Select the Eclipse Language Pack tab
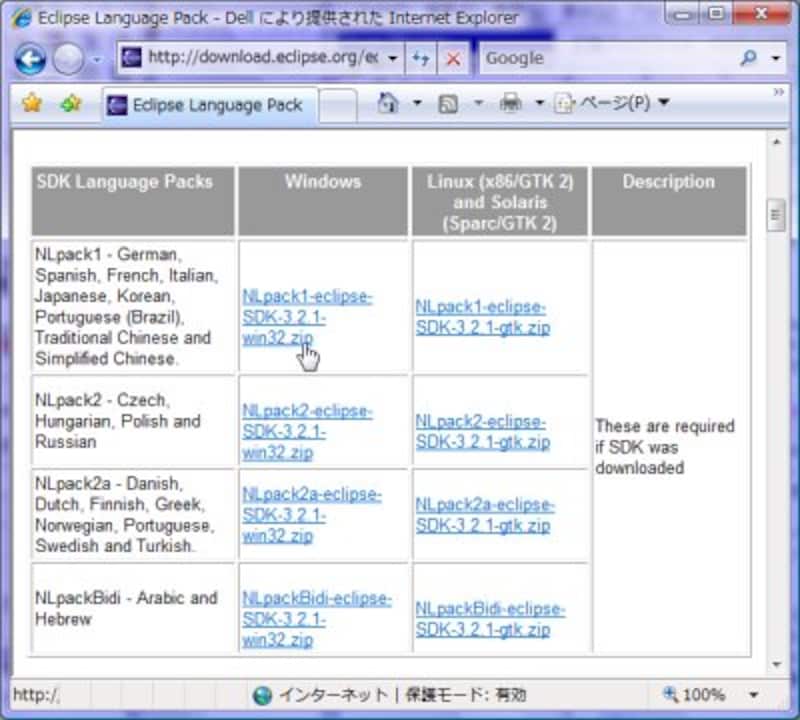Screen dimensions: 800x720 click(210, 105)
